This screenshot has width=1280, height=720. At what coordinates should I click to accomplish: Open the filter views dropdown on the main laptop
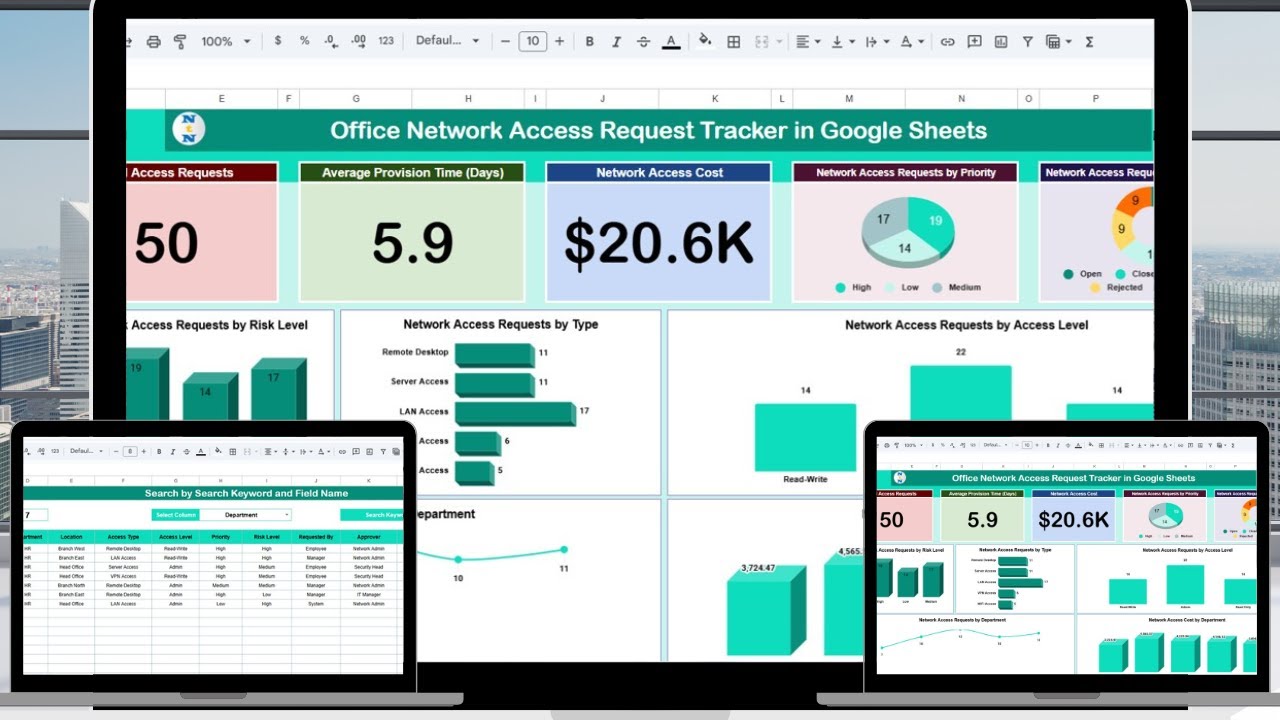(x=1058, y=41)
